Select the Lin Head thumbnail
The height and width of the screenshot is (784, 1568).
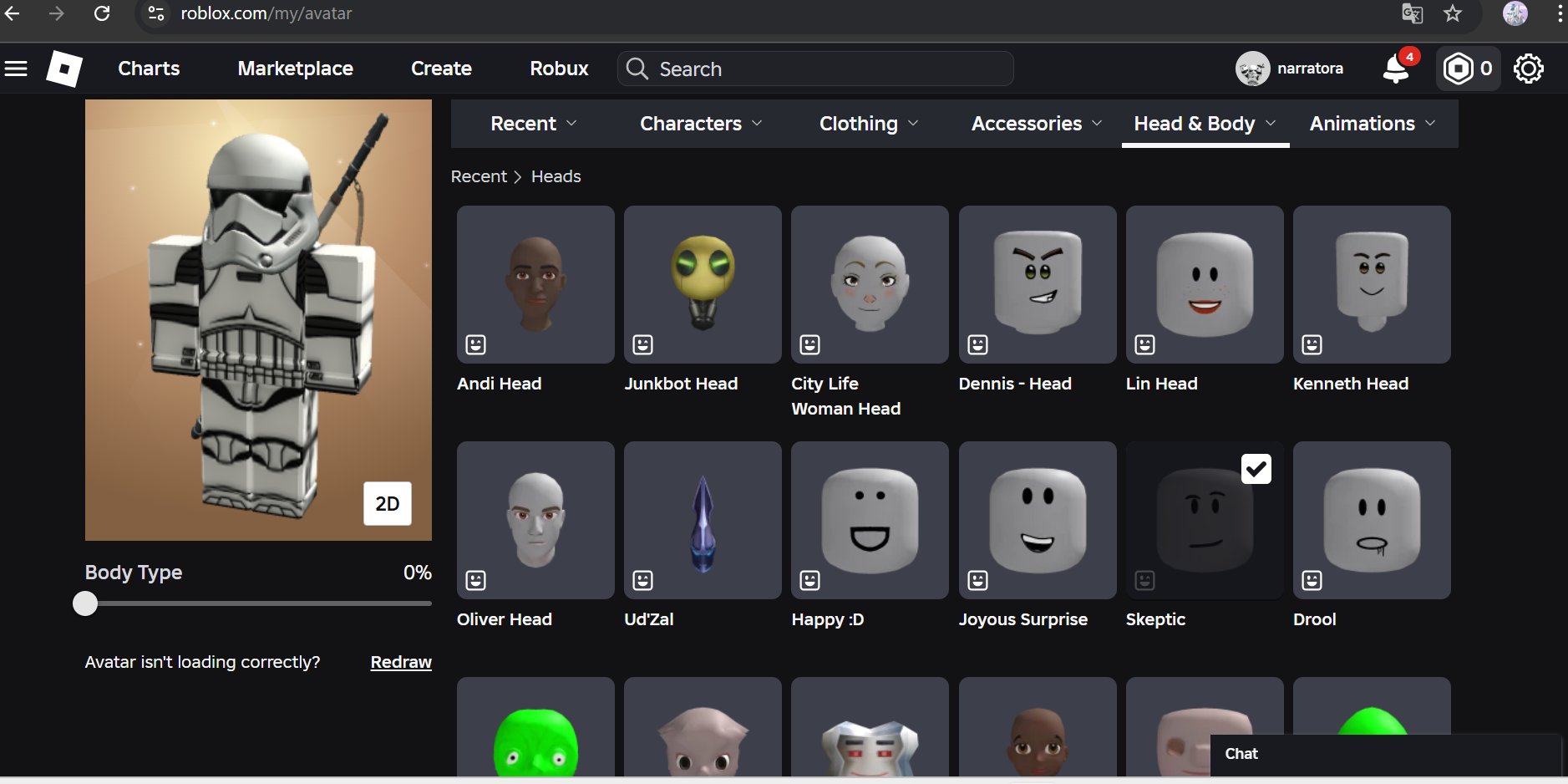click(1205, 284)
